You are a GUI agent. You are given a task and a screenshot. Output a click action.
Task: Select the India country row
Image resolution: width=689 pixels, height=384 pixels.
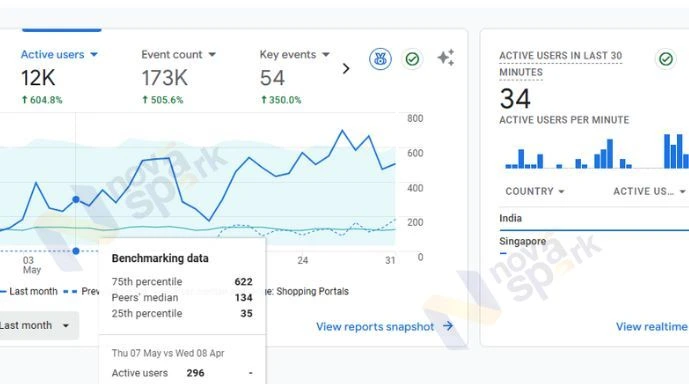[594, 218]
